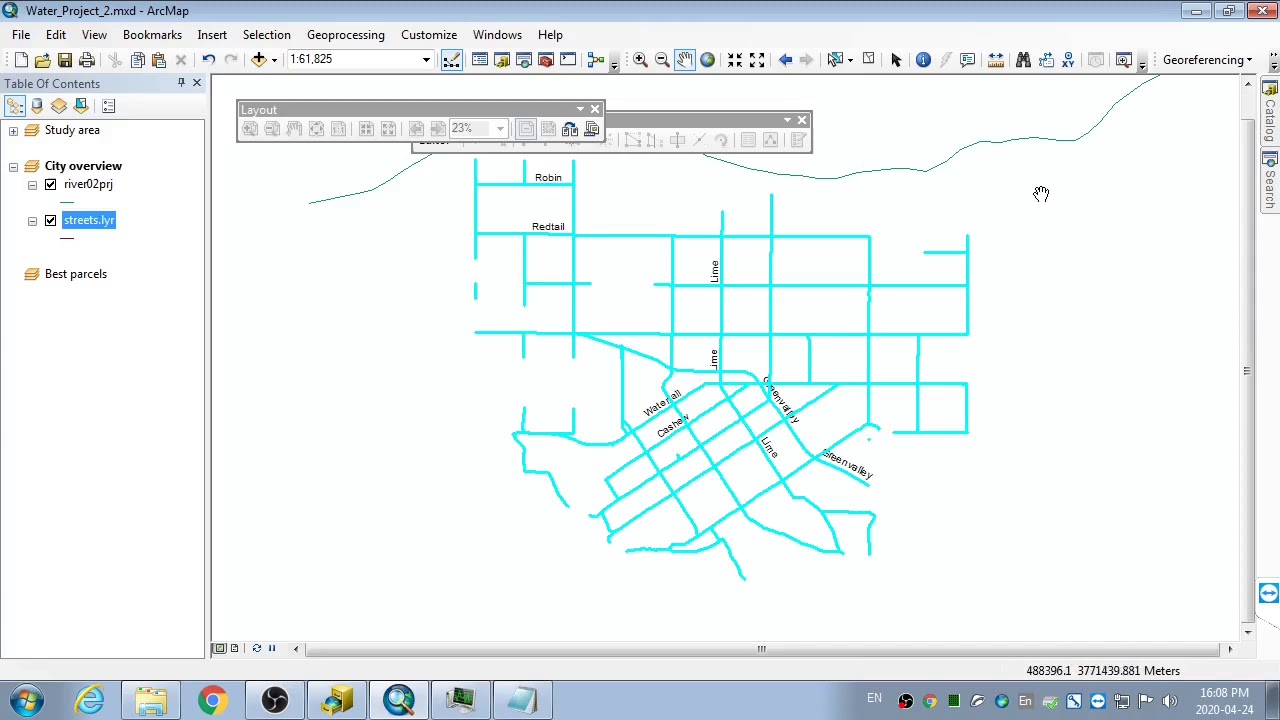Open the Windows menu

point(497,35)
